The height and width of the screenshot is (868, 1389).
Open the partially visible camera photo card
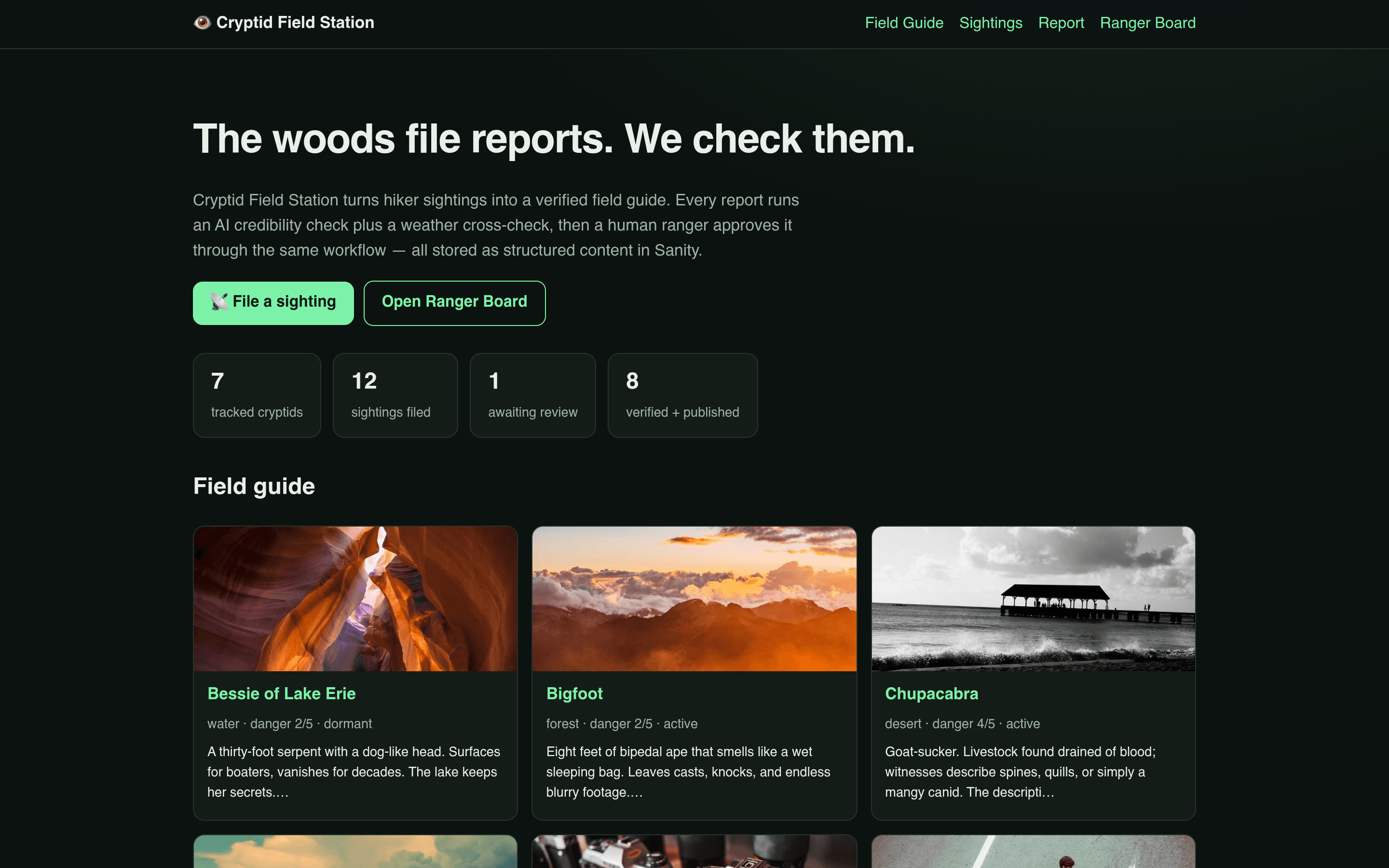(694, 851)
